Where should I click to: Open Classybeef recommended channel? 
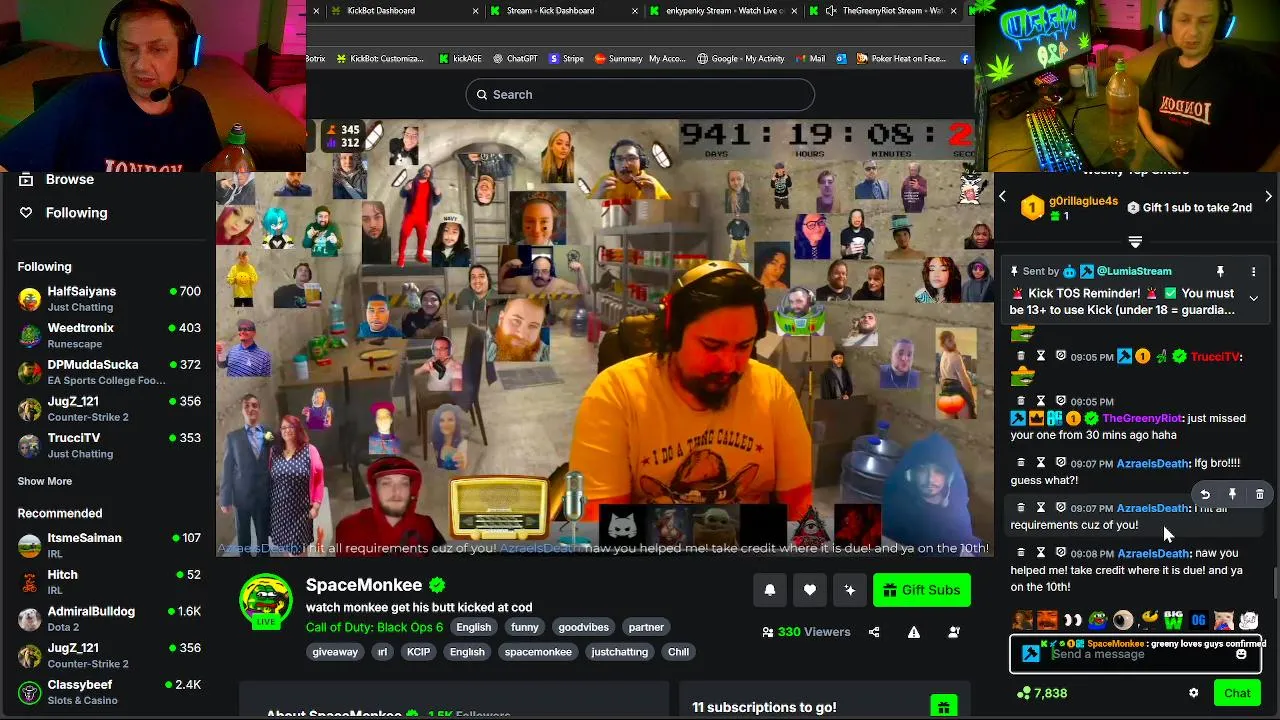point(108,692)
